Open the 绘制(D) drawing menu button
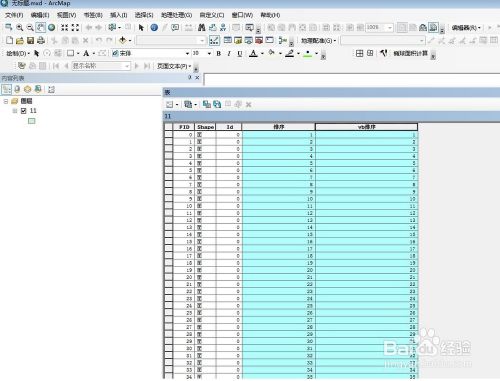 click(18, 53)
